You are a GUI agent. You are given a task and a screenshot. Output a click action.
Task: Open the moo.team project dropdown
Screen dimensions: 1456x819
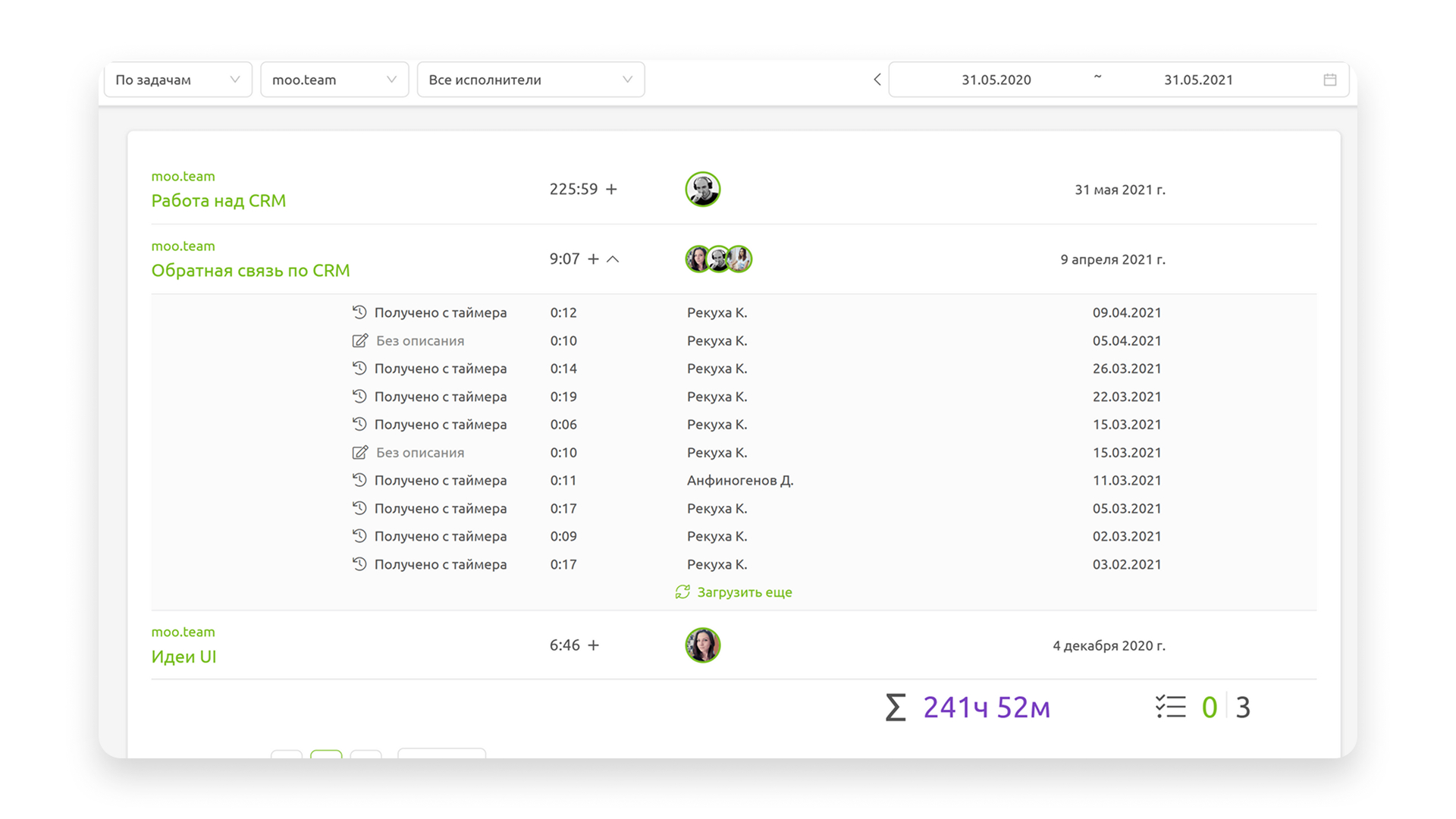[334, 80]
